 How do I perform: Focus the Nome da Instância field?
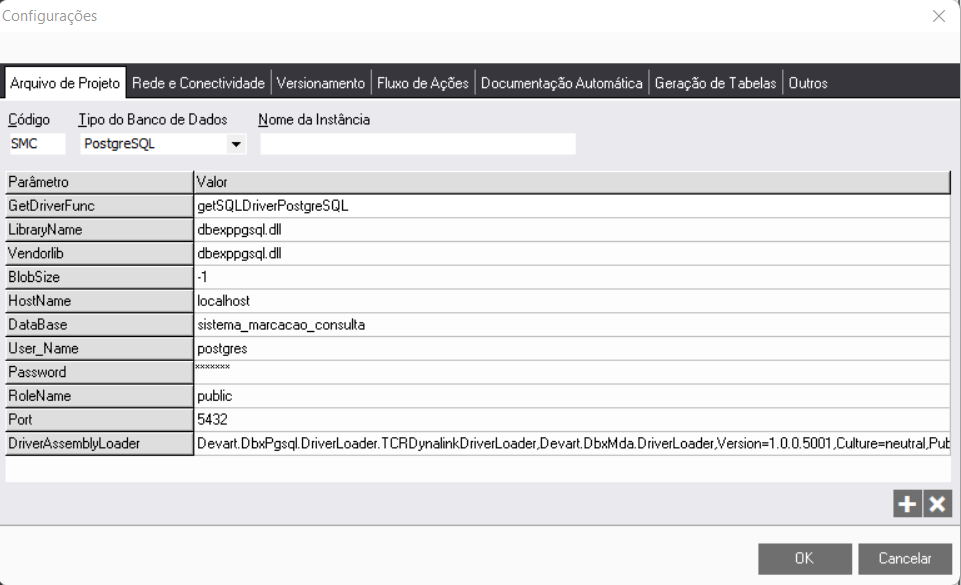point(417,144)
